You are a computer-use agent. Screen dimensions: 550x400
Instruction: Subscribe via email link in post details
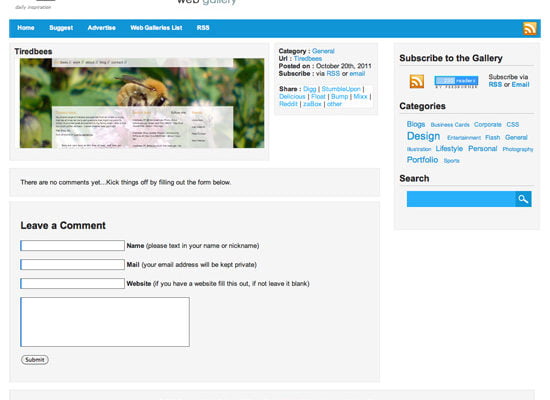(357, 74)
